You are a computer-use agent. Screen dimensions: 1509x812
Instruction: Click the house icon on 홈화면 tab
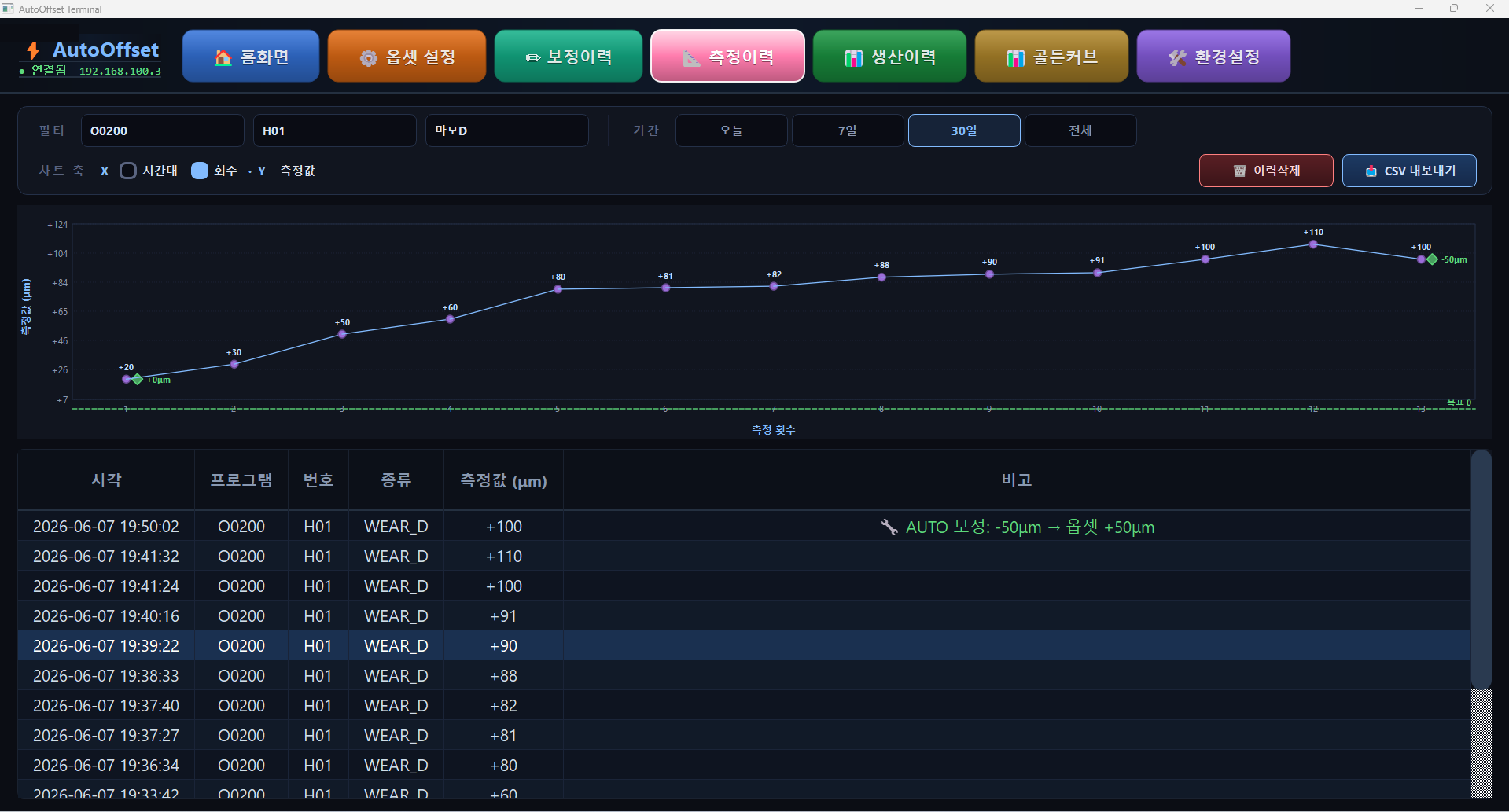tap(223, 57)
